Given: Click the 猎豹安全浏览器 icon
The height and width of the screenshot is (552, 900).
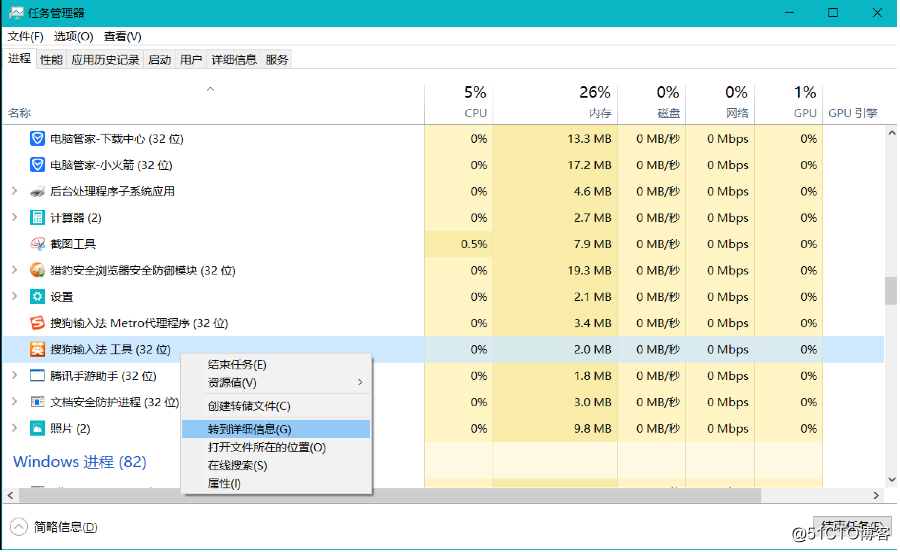Looking at the screenshot, I should [37, 270].
